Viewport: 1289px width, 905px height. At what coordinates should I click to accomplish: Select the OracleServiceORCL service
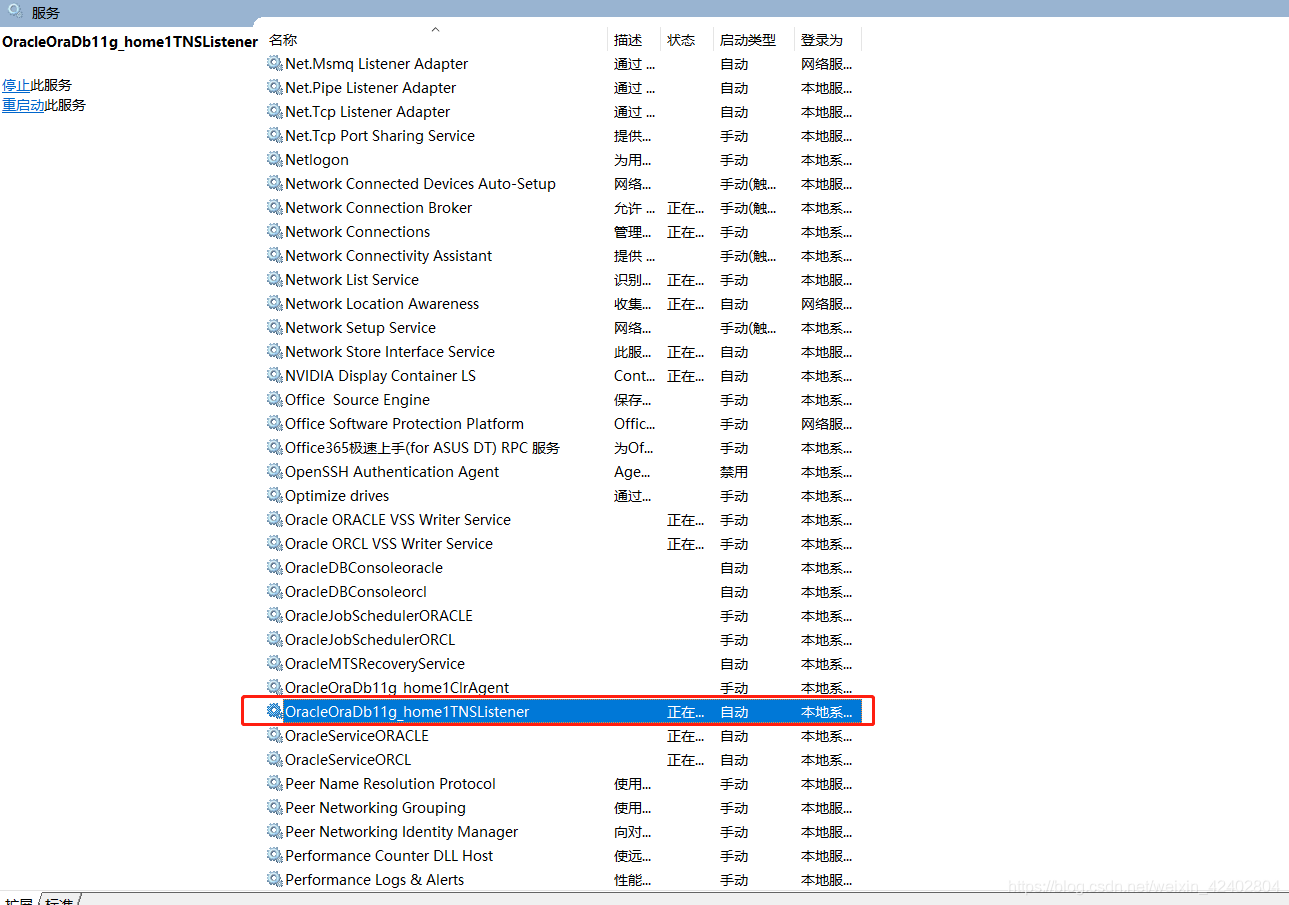pos(348,759)
